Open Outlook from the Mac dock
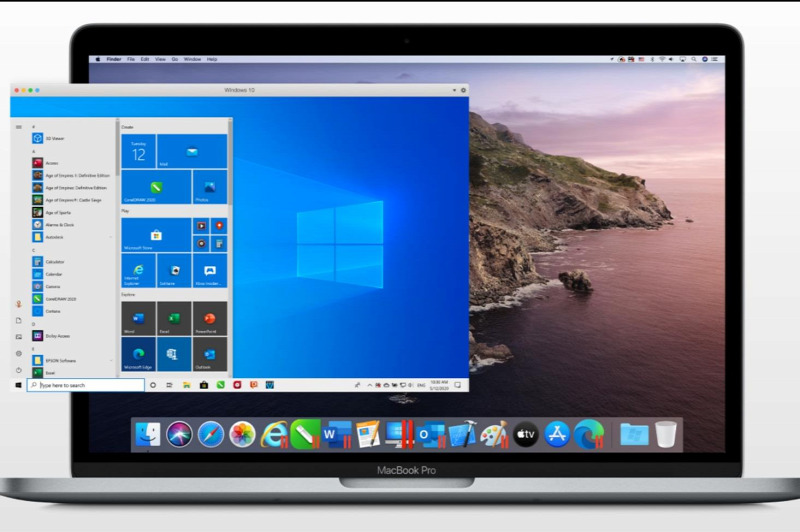Image resolution: width=800 pixels, height=532 pixels. click(431, 435)
